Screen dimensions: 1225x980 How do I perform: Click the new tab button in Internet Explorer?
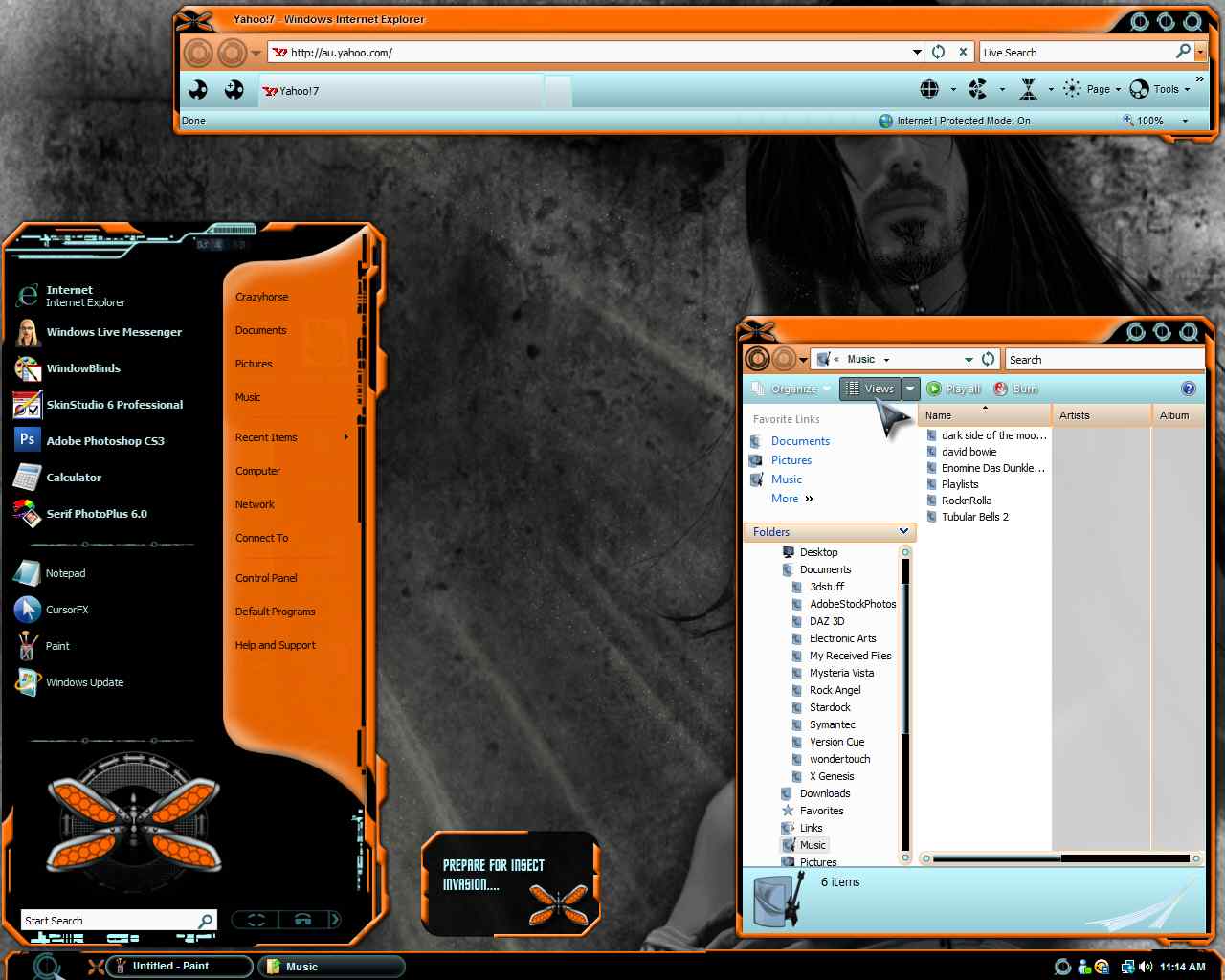(x=558, y=92)
